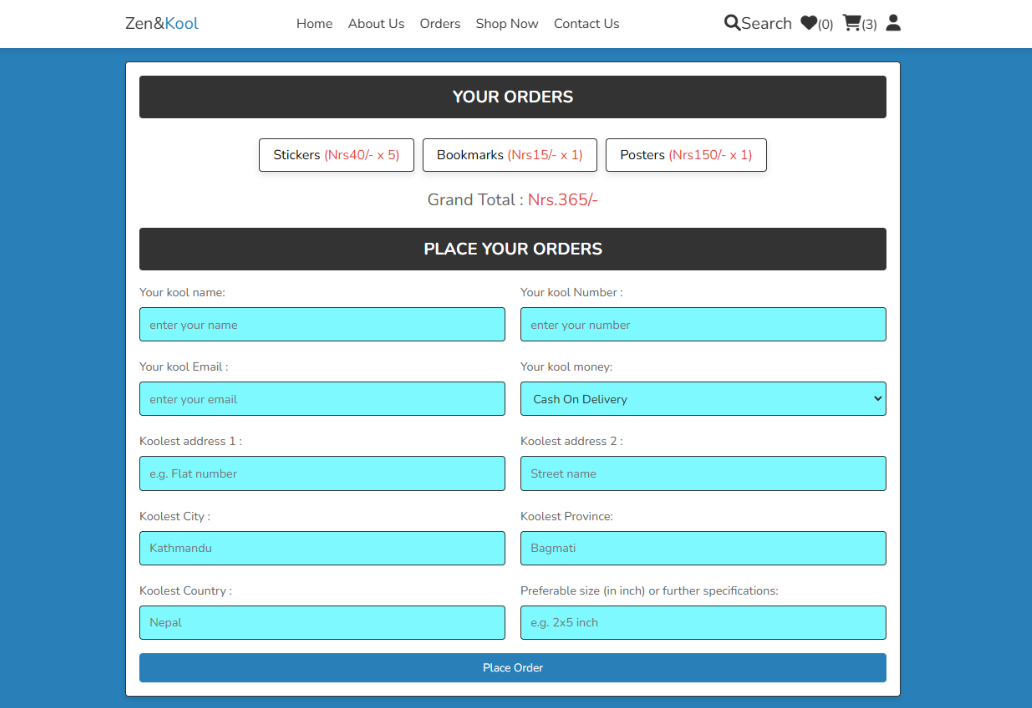Select the Bookmarks order item
This screenshot has width=1032, height=708.
point(509,155)
